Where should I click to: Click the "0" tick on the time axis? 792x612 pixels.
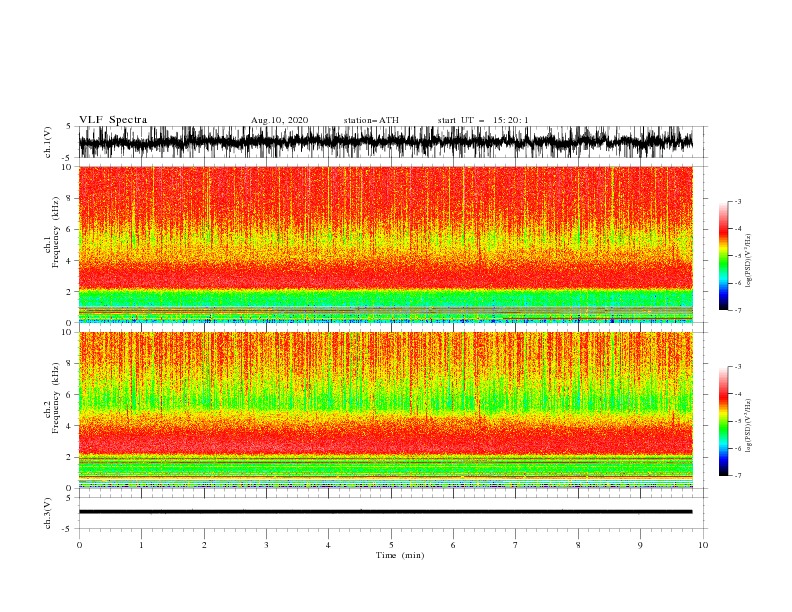(79, 545)
